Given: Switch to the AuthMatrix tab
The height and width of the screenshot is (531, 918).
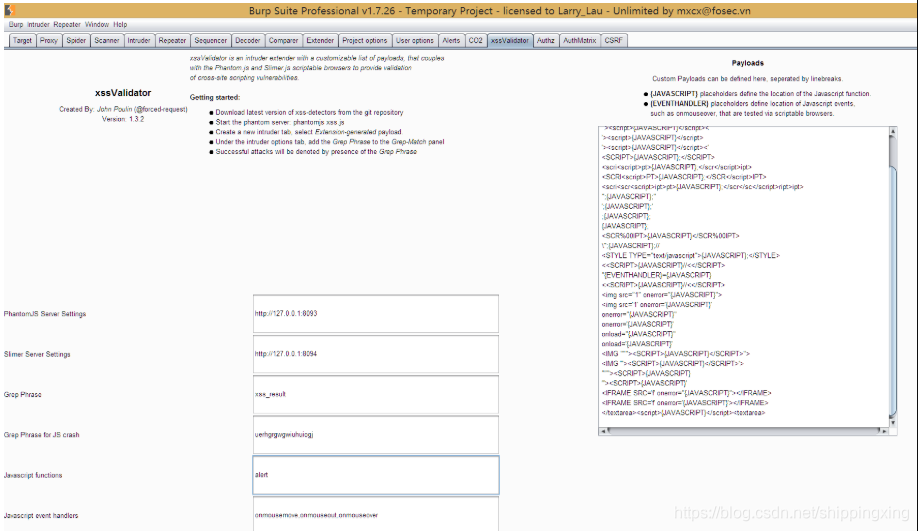Looking at the screenshot, I should 580,40.
